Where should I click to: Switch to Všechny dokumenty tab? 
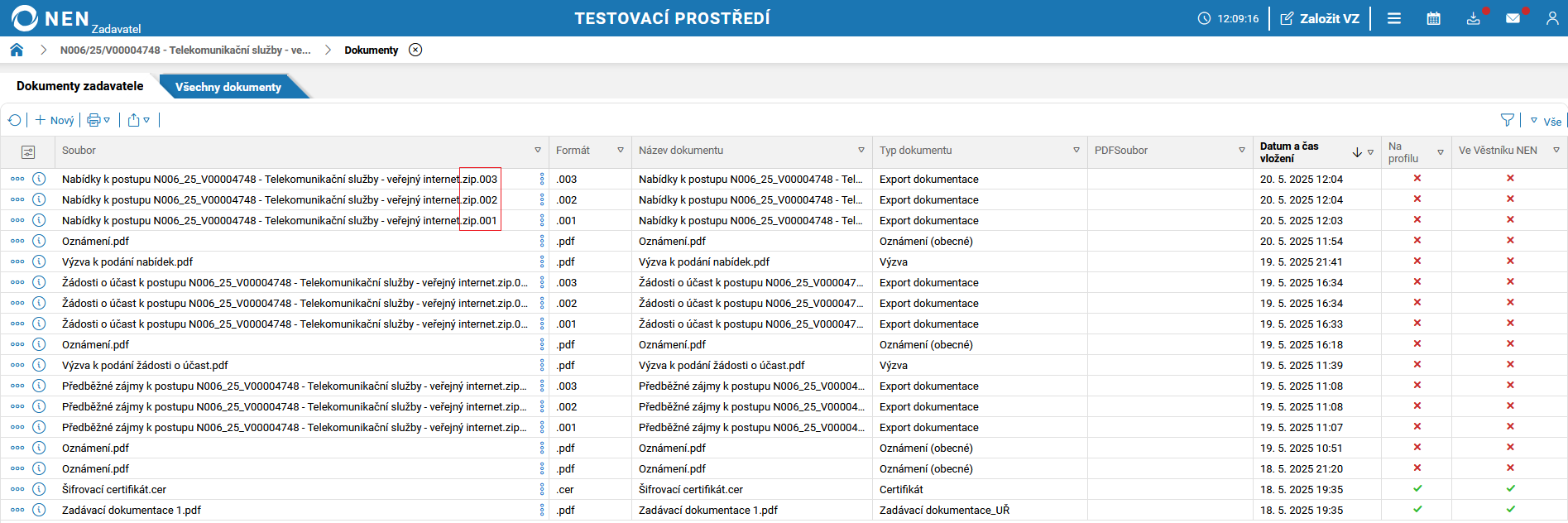tap(228, 87)
